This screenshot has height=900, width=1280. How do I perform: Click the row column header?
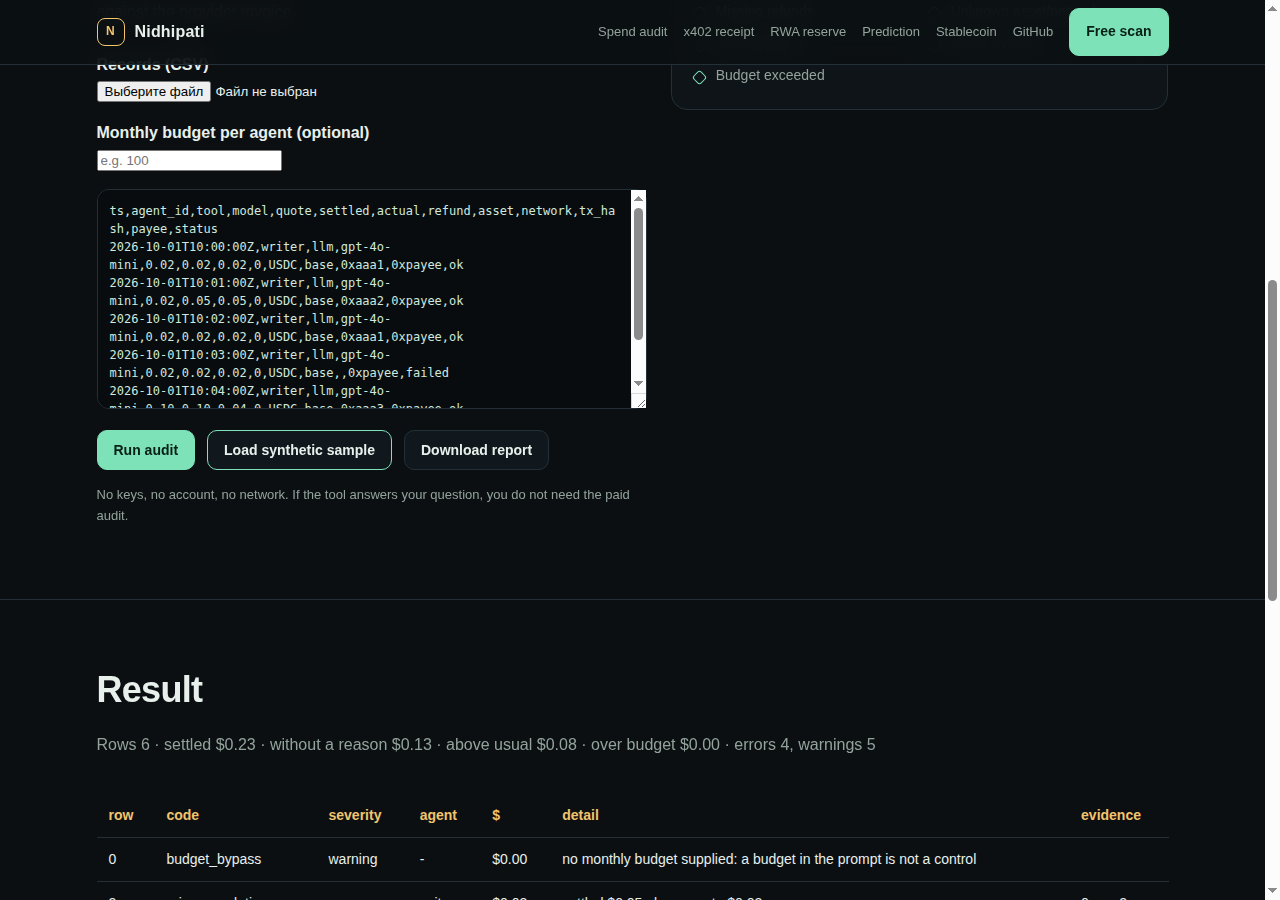pyautogui.click(x=121, y=816)
